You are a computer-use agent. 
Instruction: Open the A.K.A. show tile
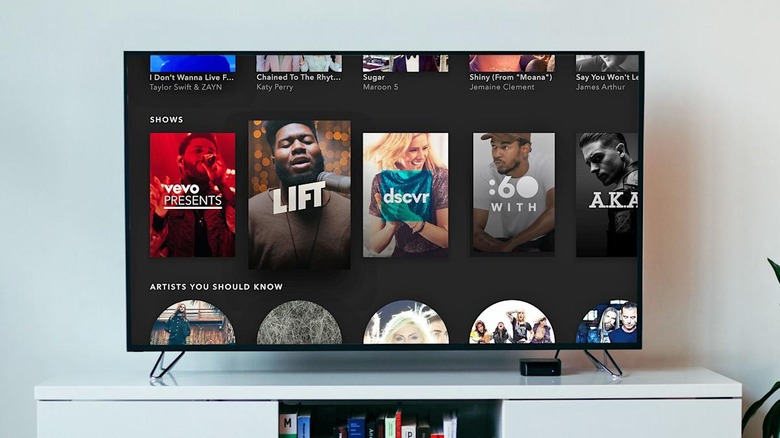(x=607, y=195)
